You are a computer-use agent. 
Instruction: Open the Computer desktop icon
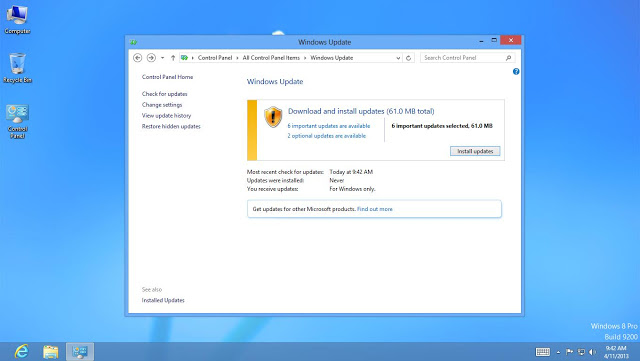click(x=17, y=19)
